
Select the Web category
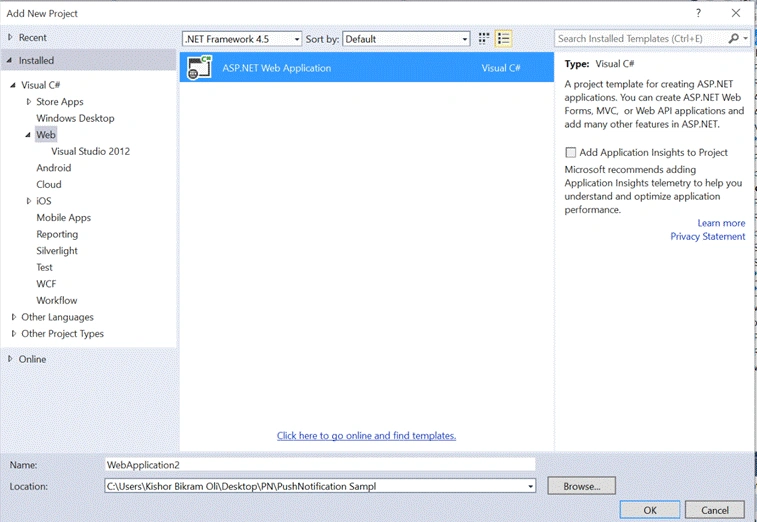tap(46, 135)
